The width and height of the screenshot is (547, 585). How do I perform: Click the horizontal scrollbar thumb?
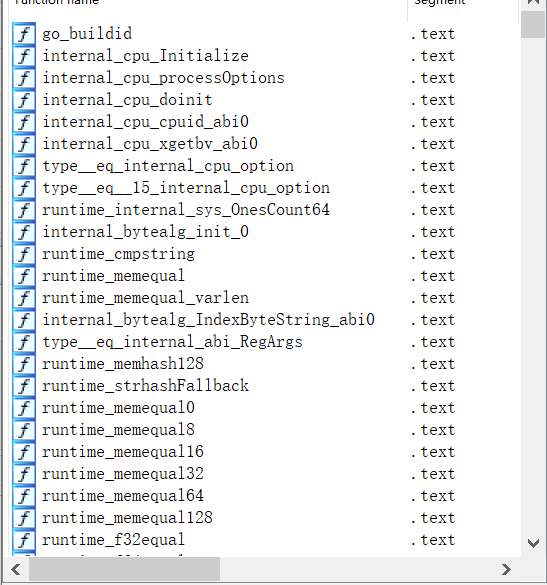tap(125, 569)
